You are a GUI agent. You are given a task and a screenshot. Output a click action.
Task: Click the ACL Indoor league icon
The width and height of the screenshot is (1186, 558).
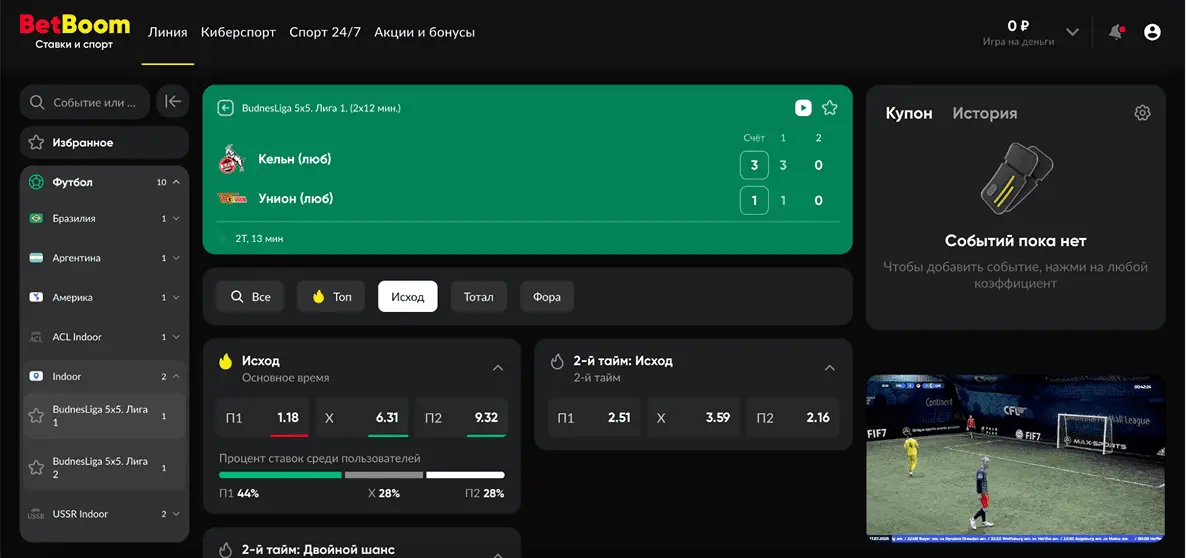click(36, 337)
